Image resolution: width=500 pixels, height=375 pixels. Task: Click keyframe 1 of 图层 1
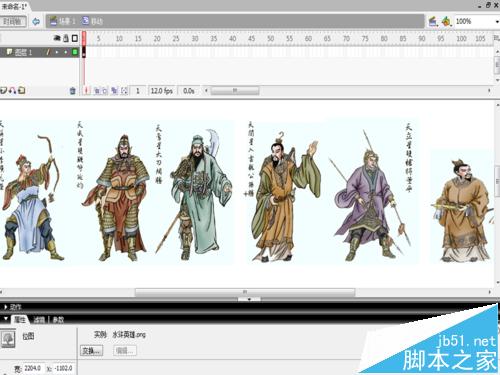(x=84, y=52)
